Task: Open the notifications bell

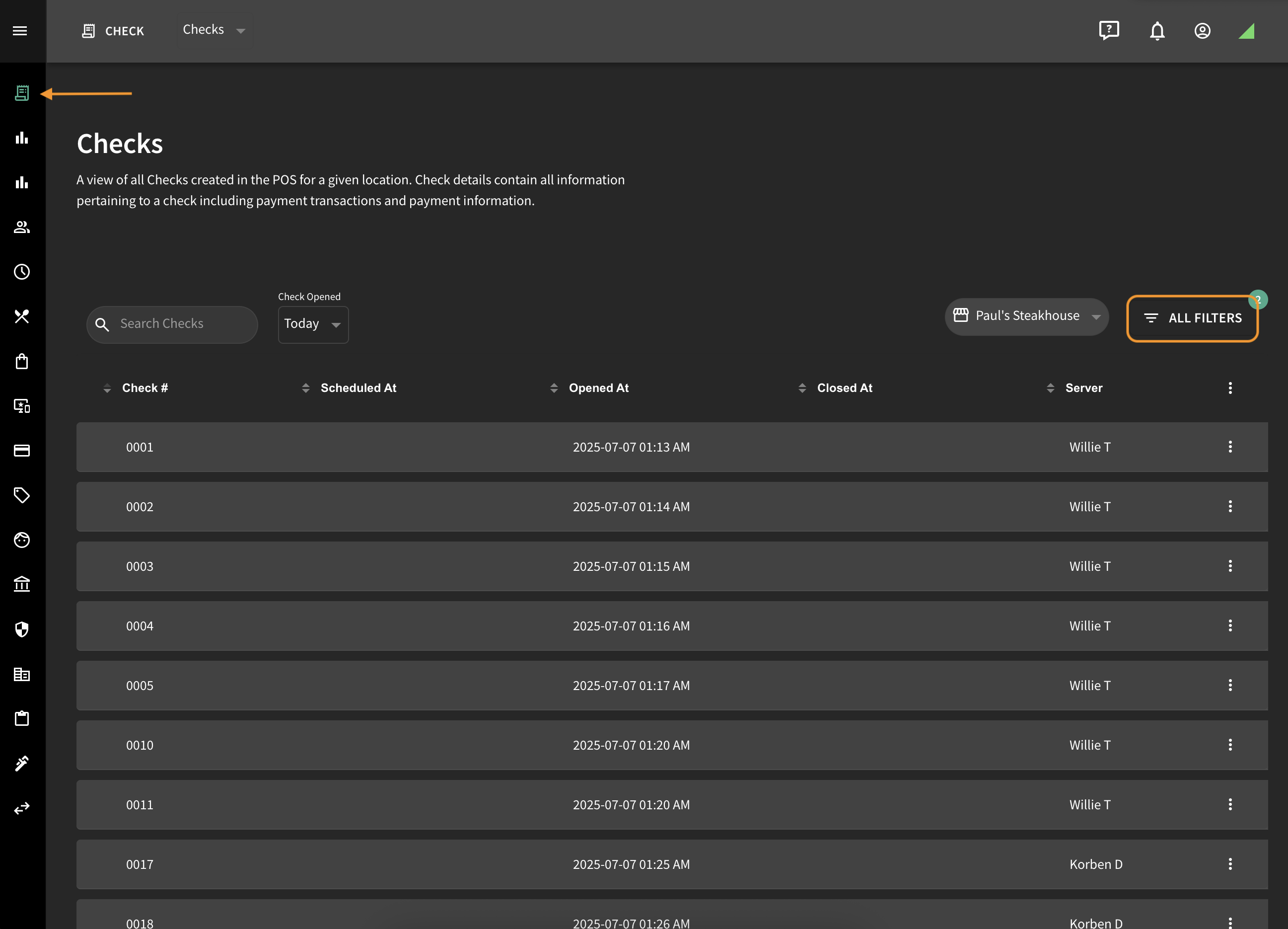Action: coord(1157,31)
